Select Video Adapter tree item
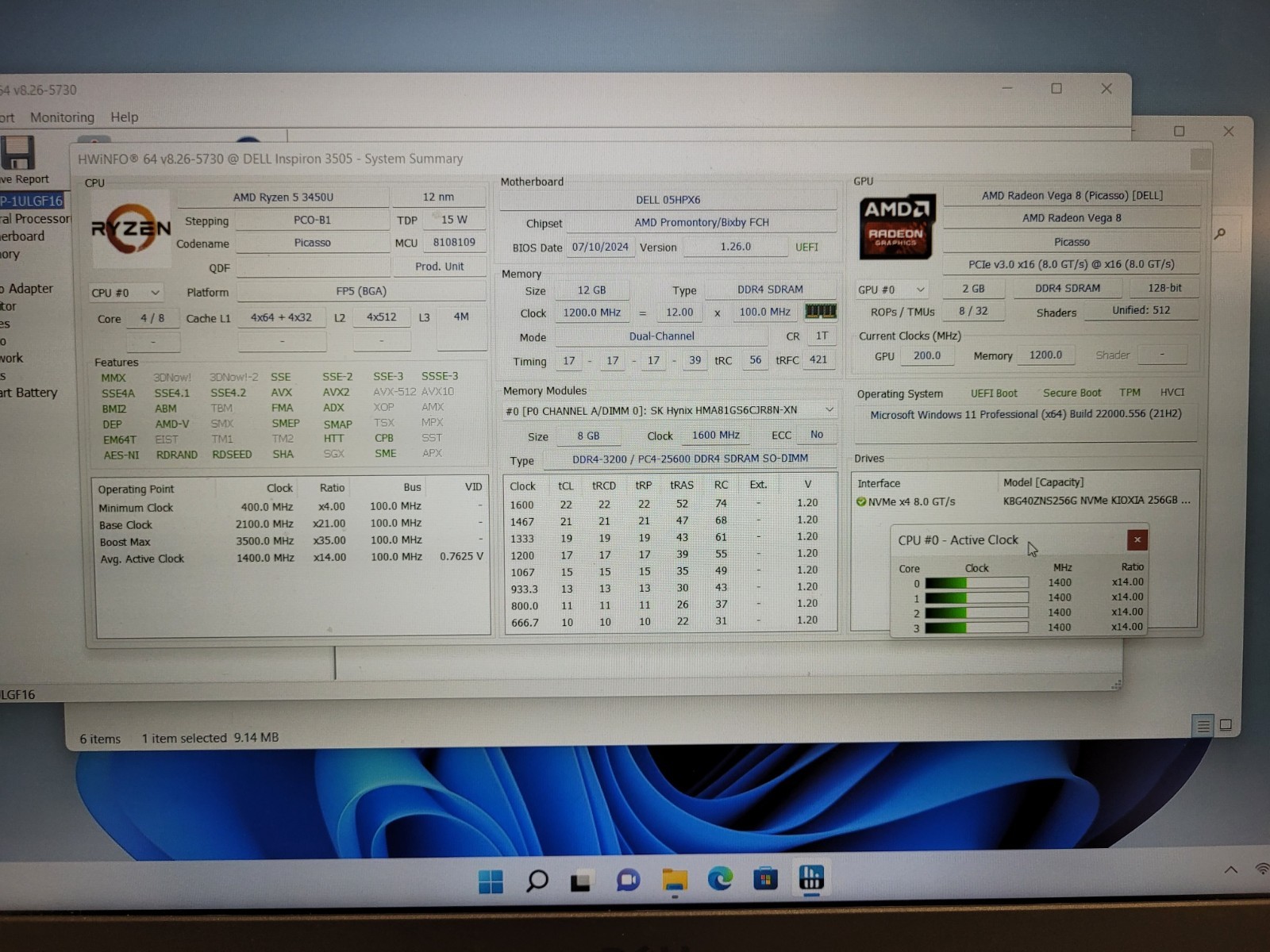 coord(27,288)
